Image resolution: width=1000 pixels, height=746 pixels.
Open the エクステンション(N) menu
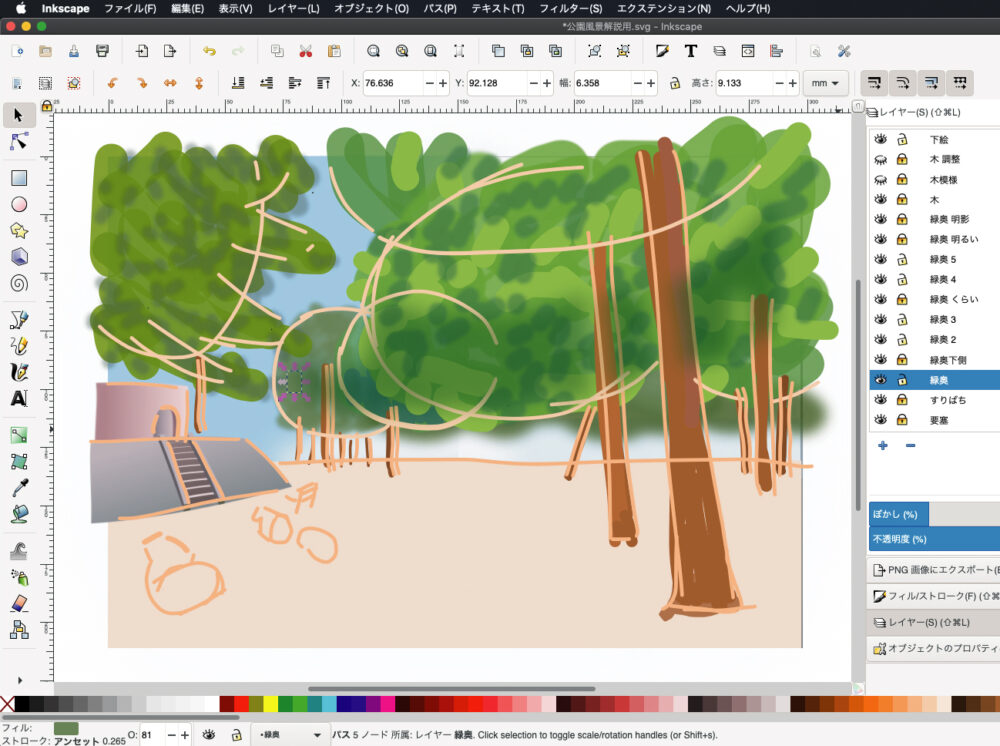click(x=663, y=8)
